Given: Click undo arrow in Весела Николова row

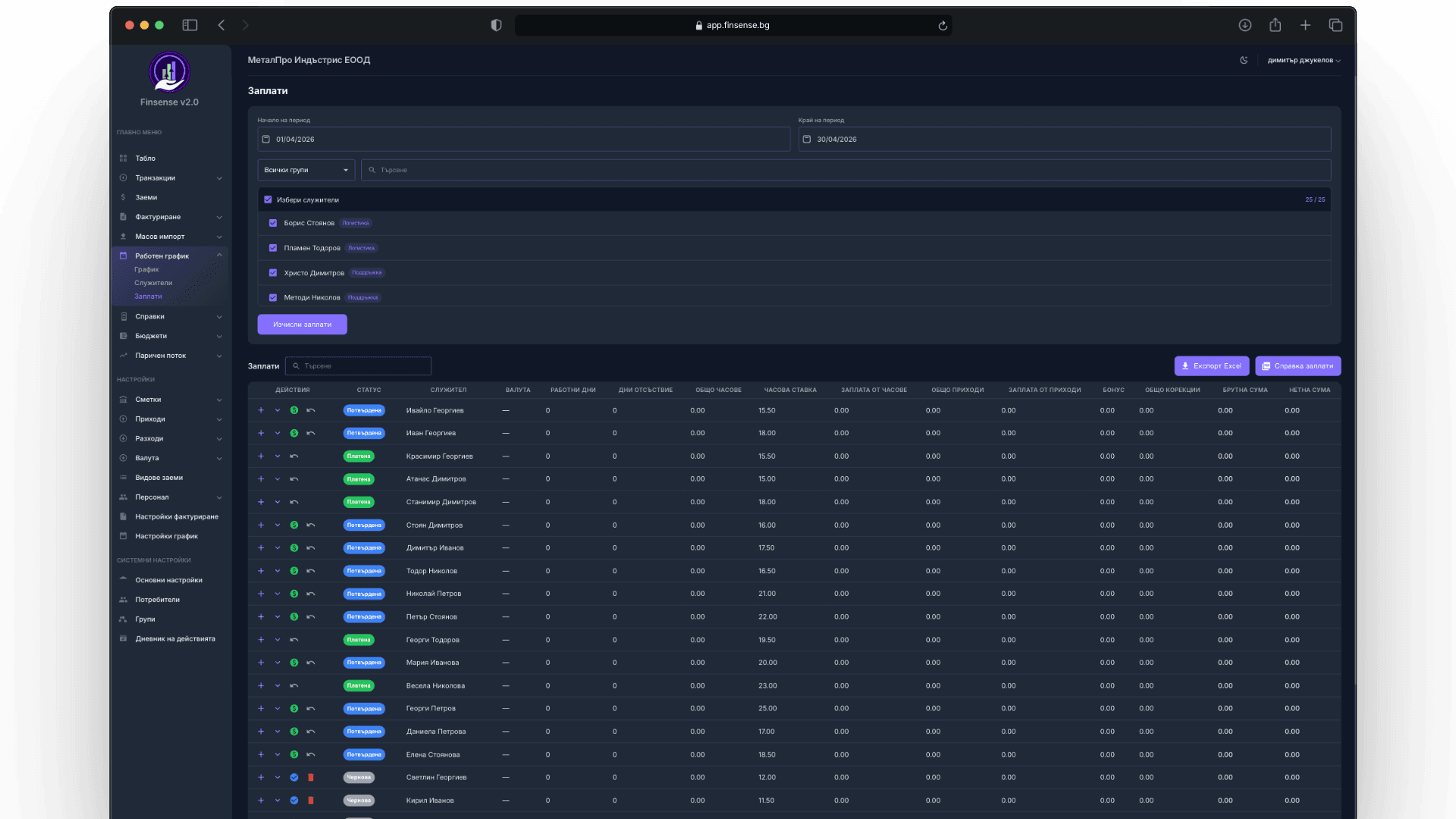Looking at the screenshot, I should (x=294, y=686).
